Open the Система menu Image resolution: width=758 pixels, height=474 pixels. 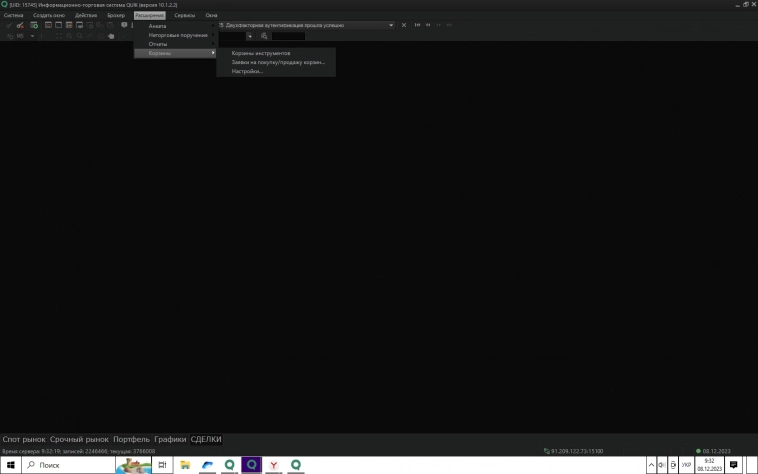click(13, 16)
